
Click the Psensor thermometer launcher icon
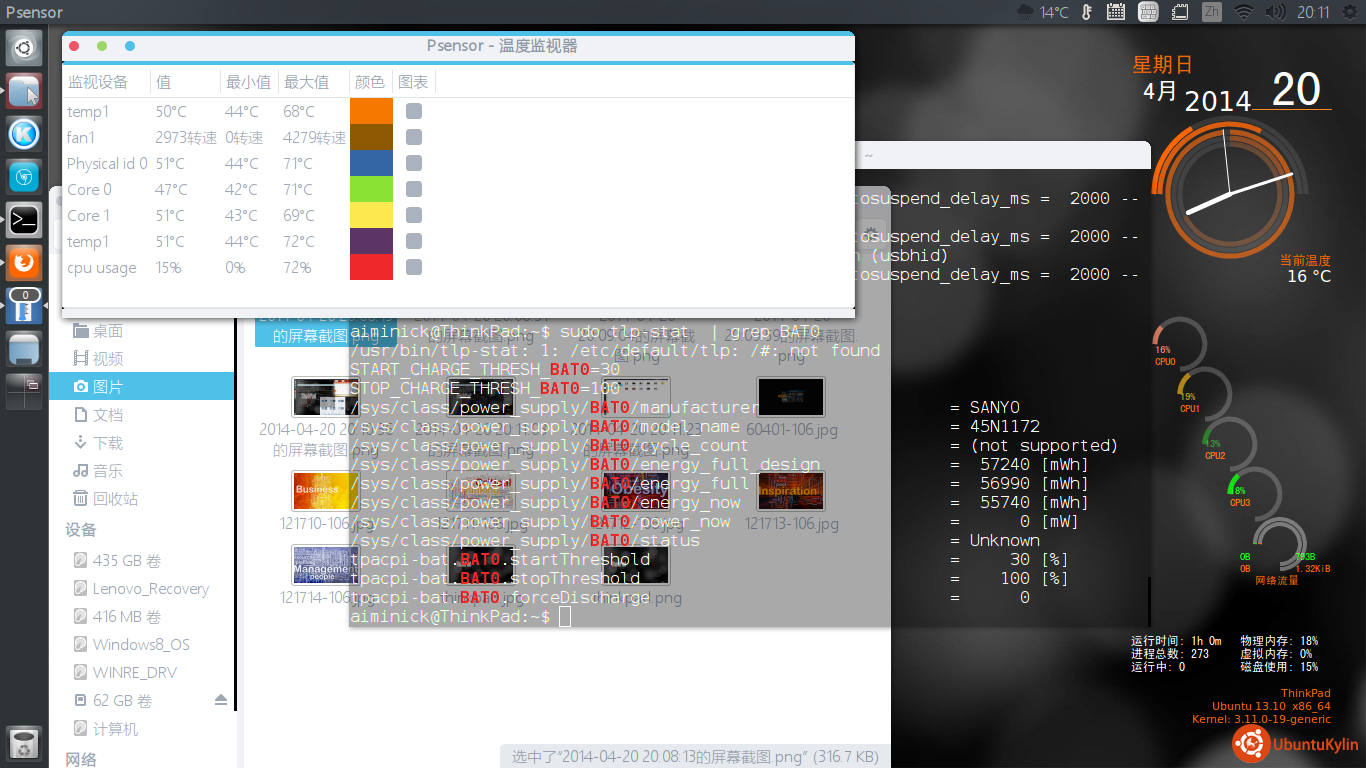pos(24,306)
